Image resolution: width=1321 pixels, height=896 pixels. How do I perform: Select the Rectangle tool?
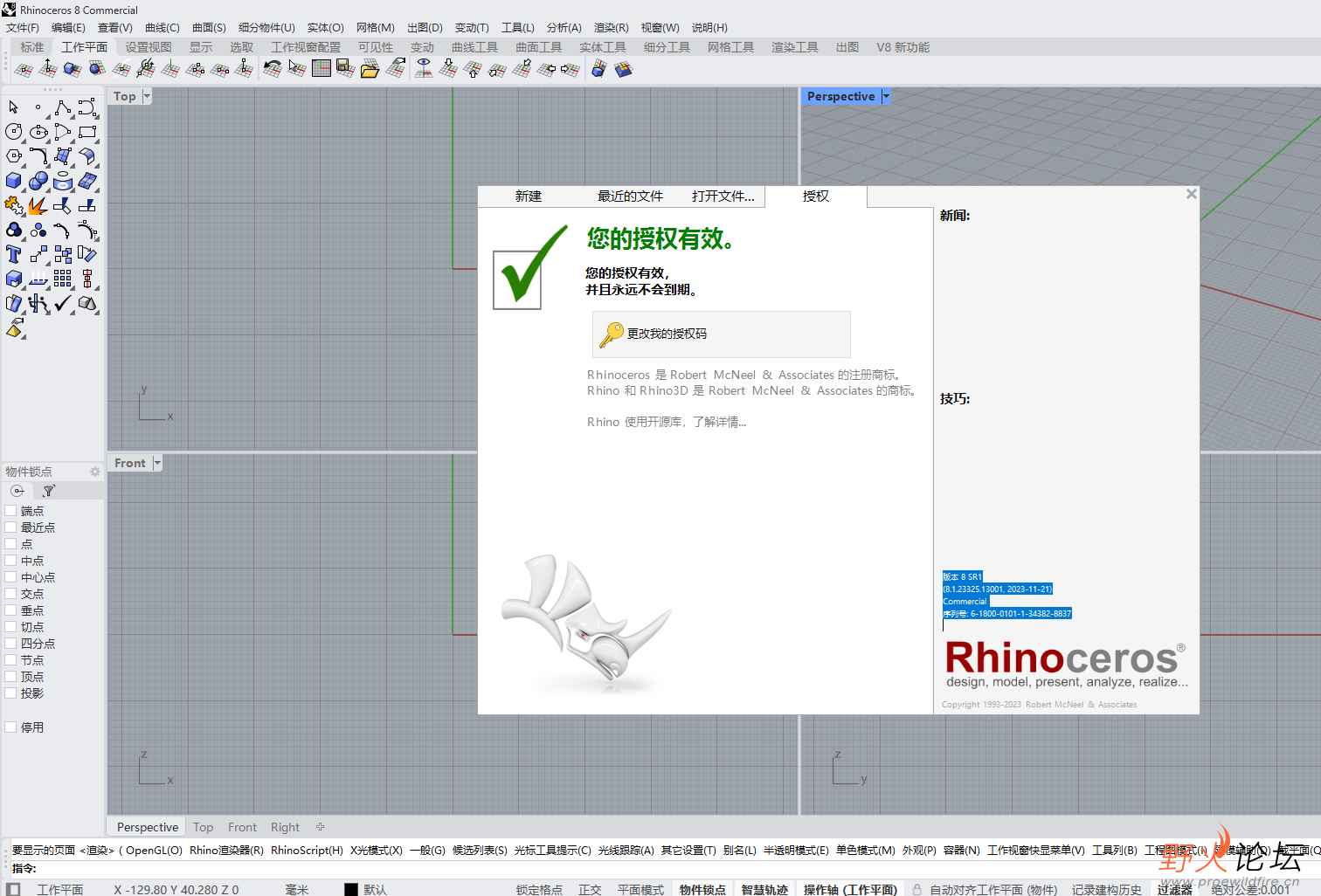[87, 132]
